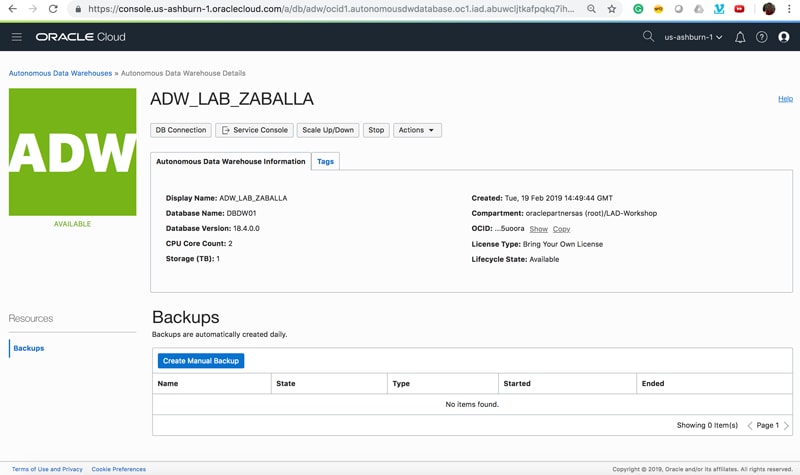Viewport: 800px width, 475px height.
Task: Open the hamburger navigation menu
Action: pos(16,37)
